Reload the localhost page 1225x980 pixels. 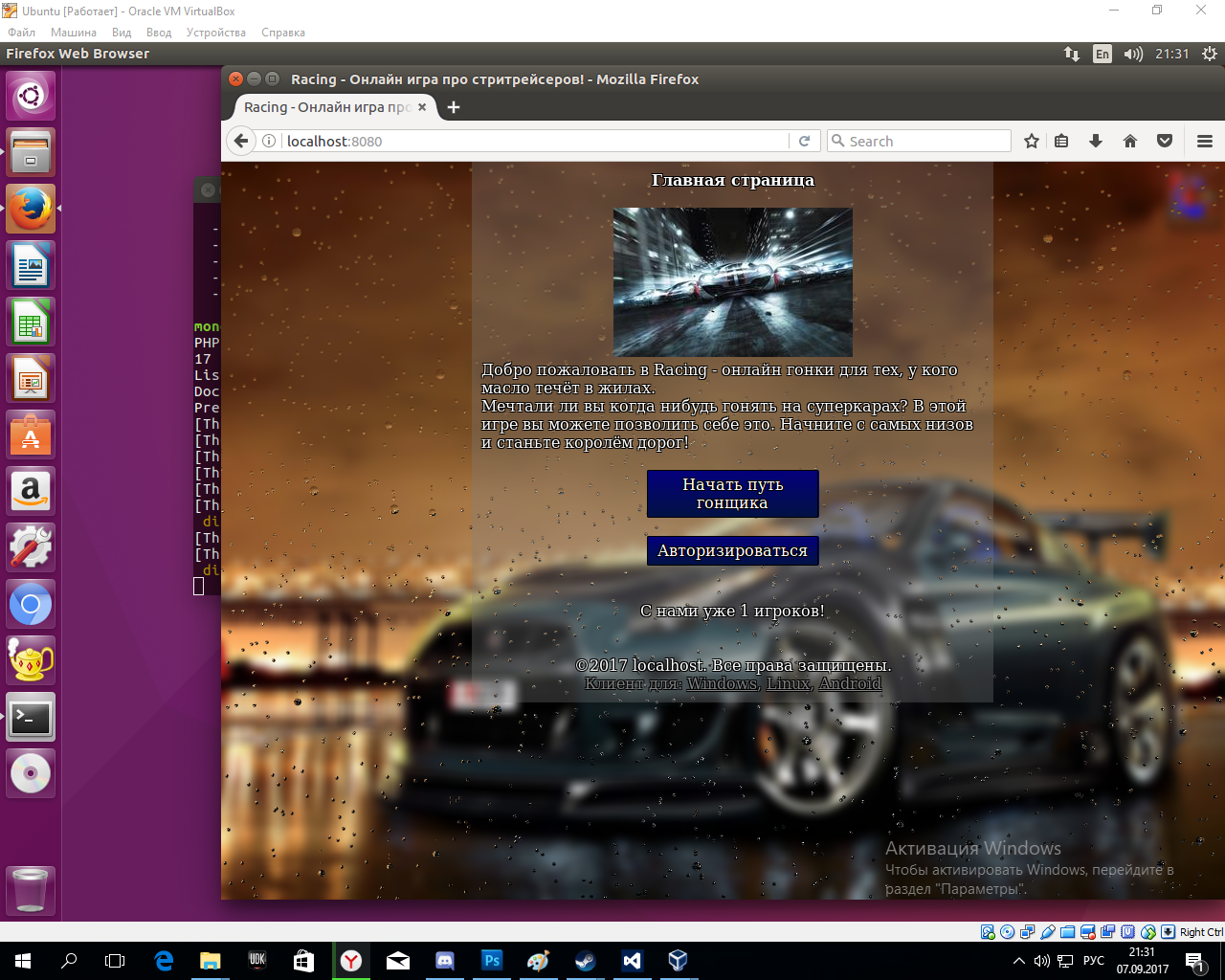(805, 142)
